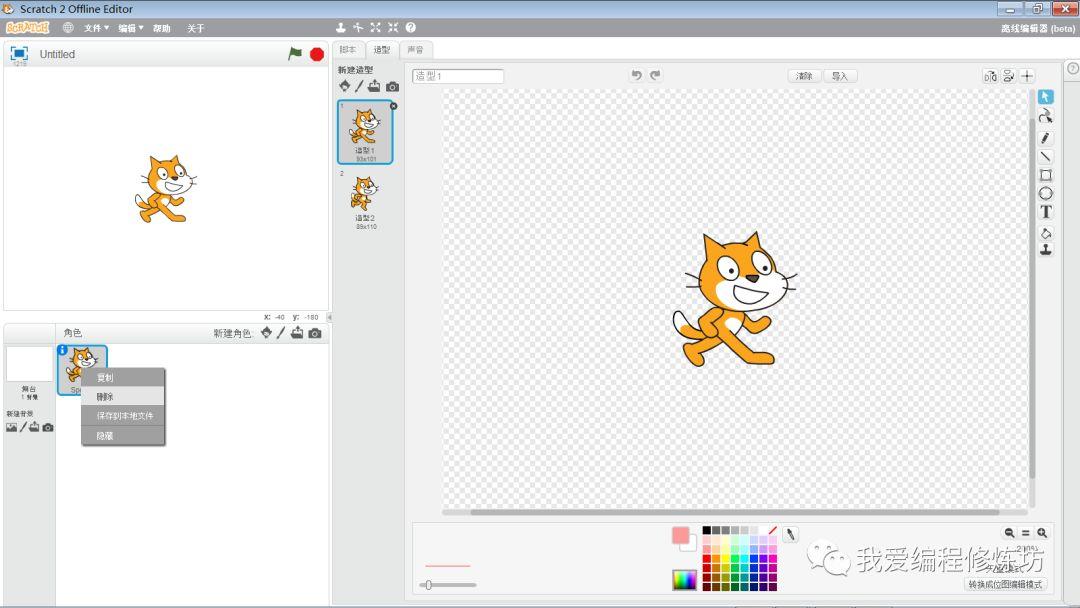This screenshot has height=608, width=1080.
Task: Switch to the 声音 (Sounds) tab
Action: [x=415, y=50]
